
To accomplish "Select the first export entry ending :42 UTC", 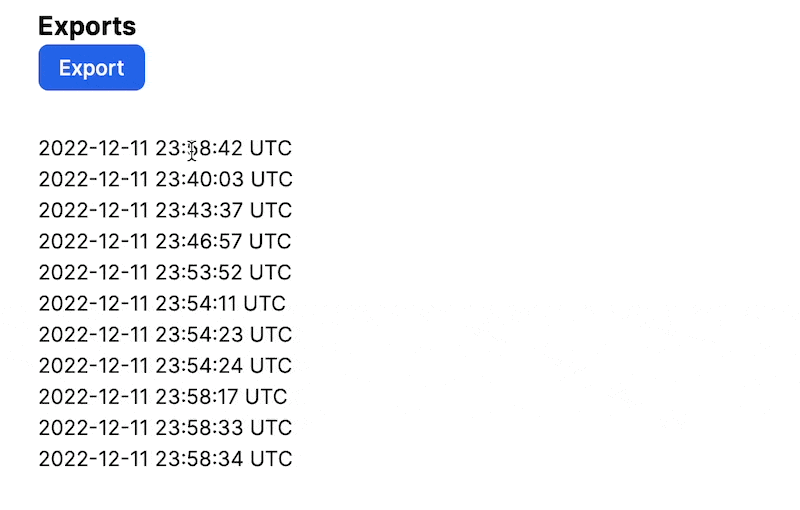I will click(165, 148).
